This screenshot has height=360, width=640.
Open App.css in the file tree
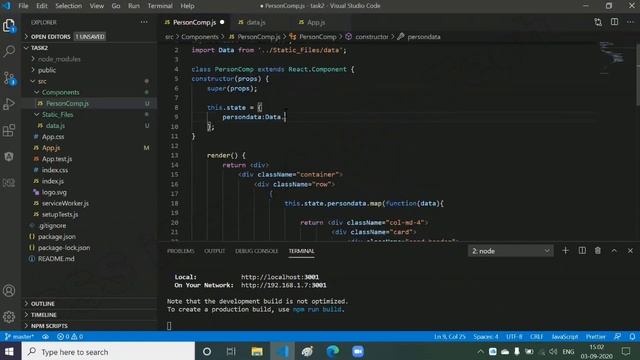(53, 137)
